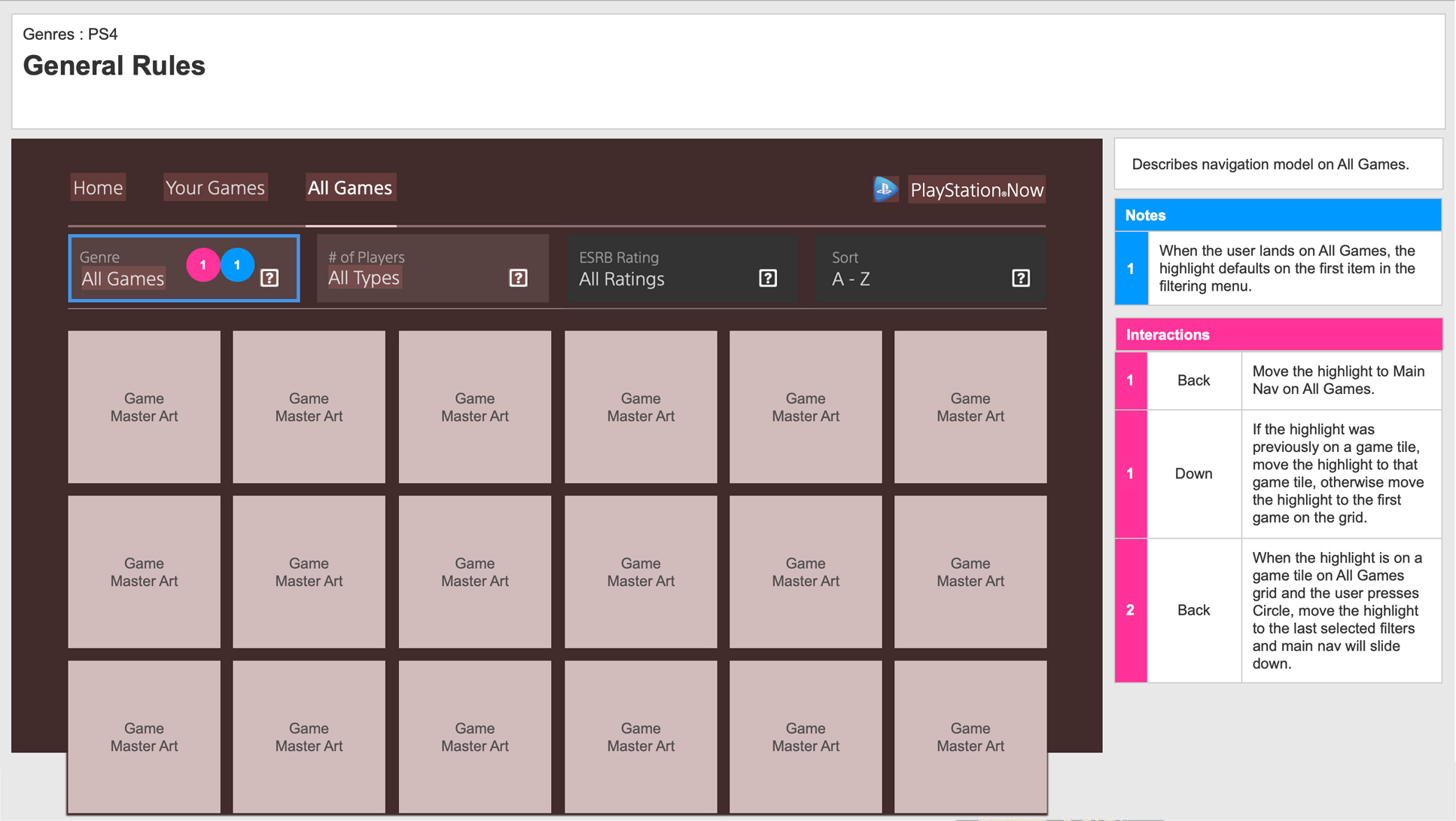Click the pink Interactions panel header
Image resolution: width=1456 pixels, height=821 pixels.
[x=1278, y=335]
